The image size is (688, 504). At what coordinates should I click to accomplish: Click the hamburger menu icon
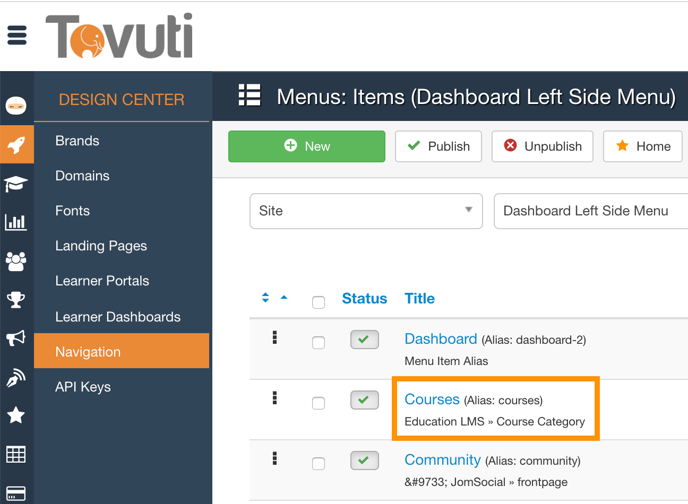17,35
